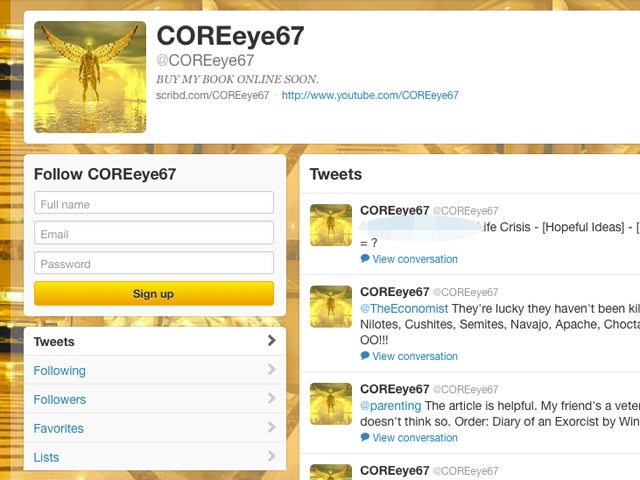Click the Full name input field
Screen dimensions: 640x480
point(154,203)
